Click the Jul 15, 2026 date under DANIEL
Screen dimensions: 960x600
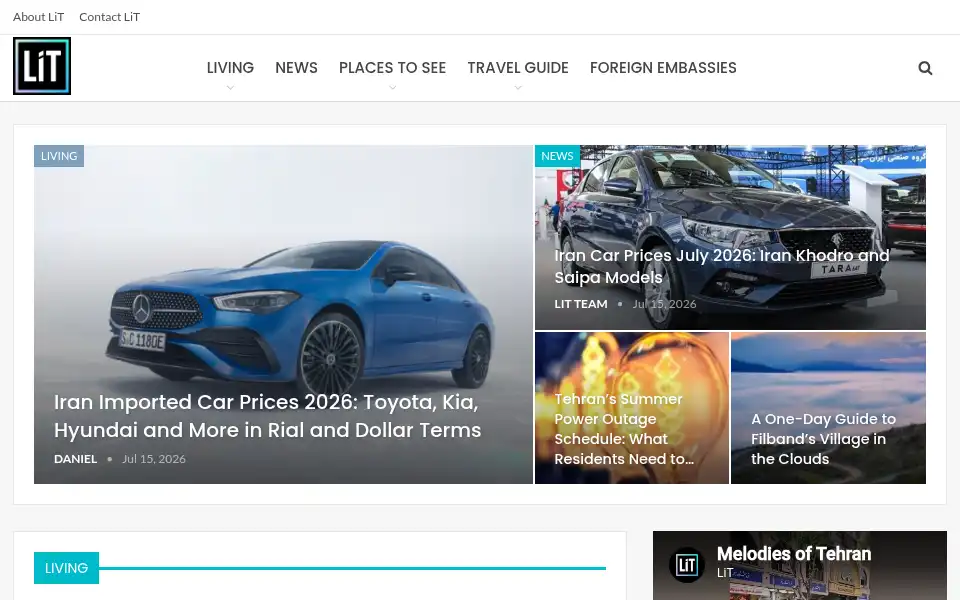154,459
